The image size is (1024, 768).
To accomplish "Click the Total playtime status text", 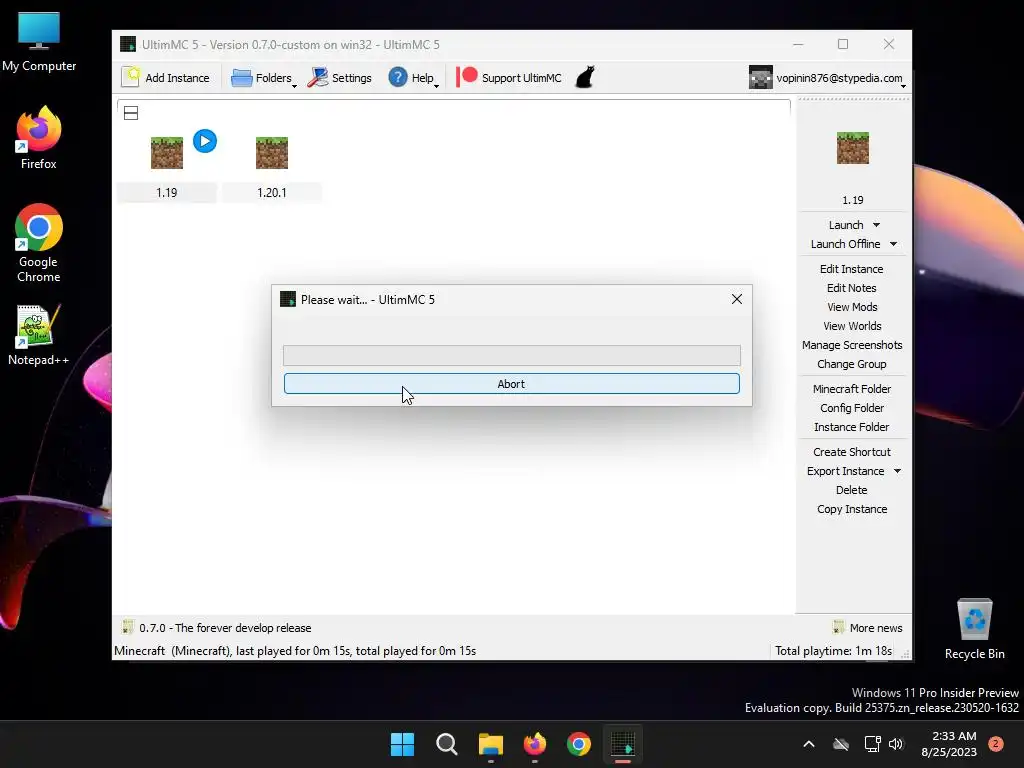I will click(833, 650).
